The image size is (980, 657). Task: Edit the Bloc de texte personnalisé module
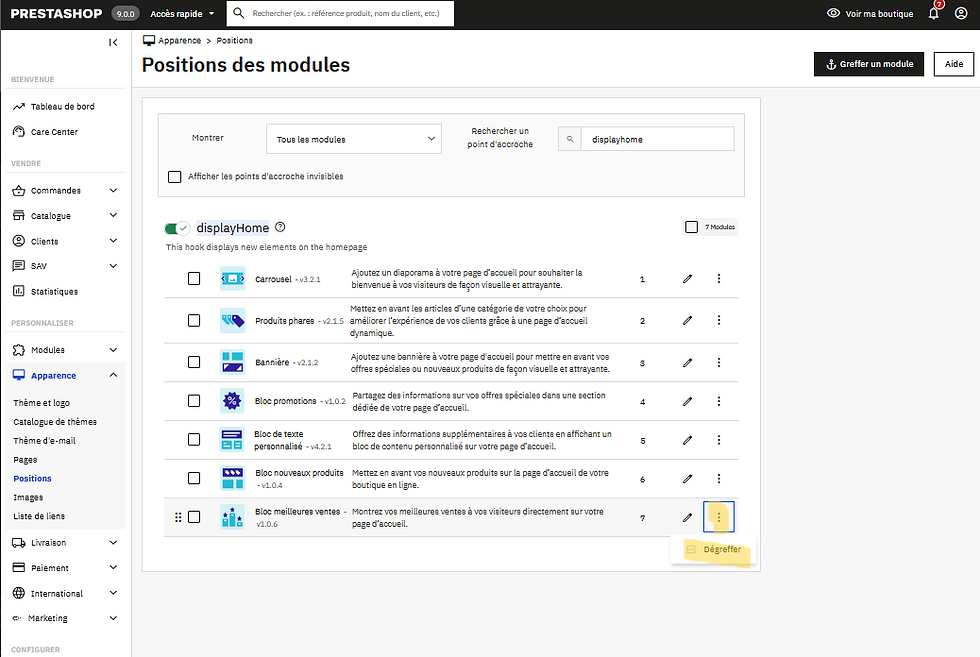pos(688,440)
